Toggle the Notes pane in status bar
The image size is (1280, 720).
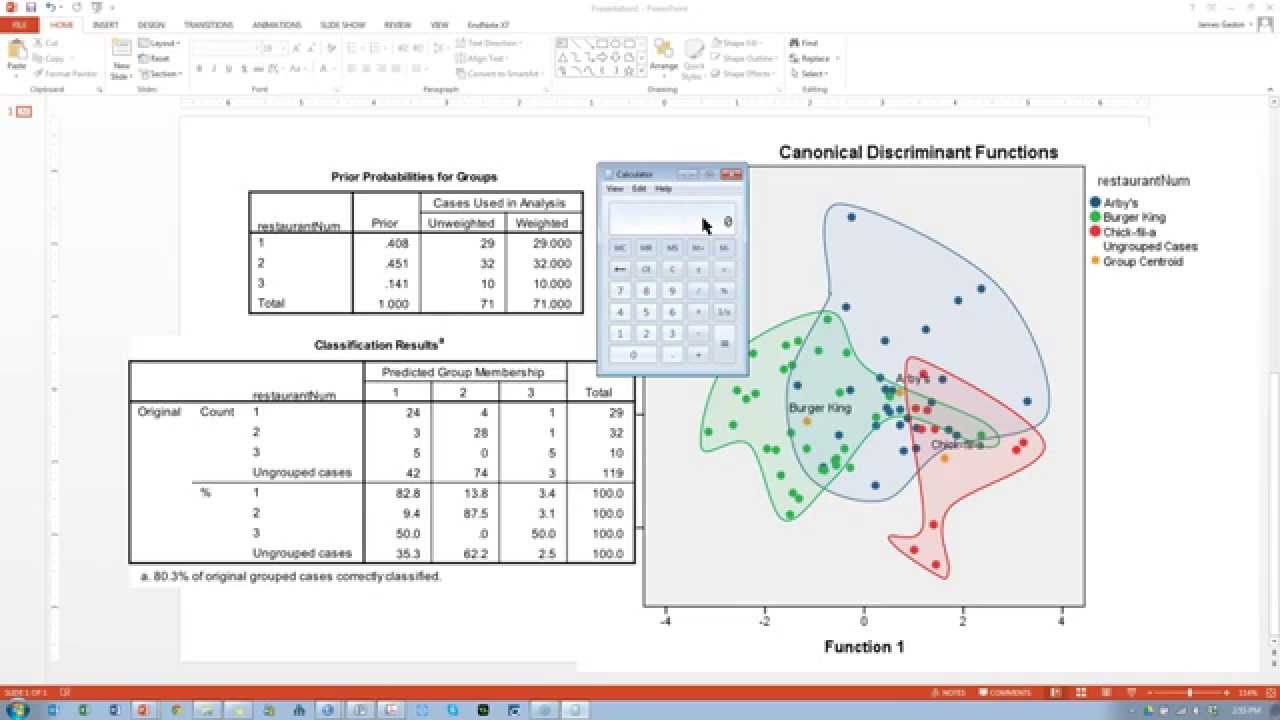949,692
